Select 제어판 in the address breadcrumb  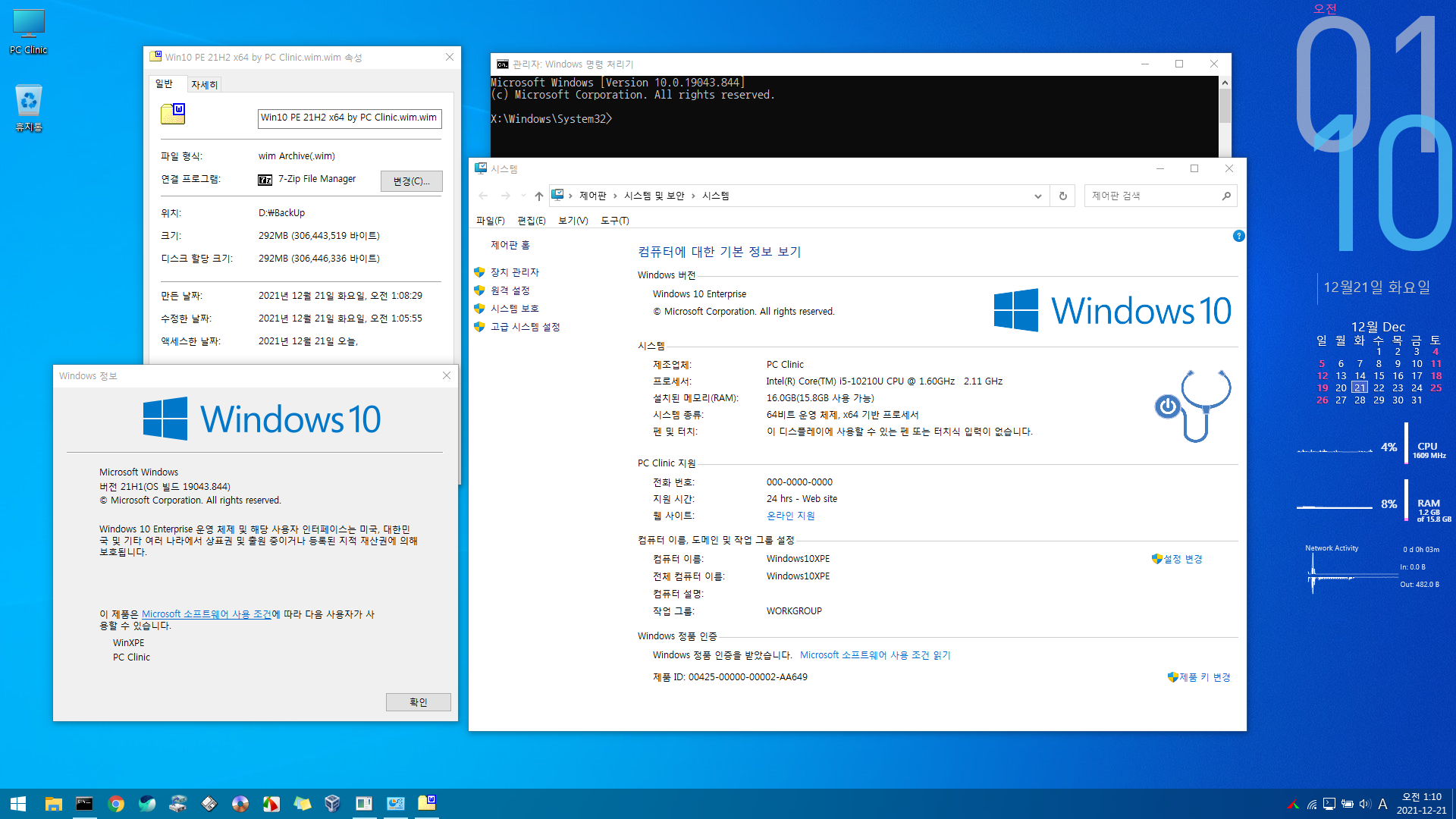click(x=593, y=196)
